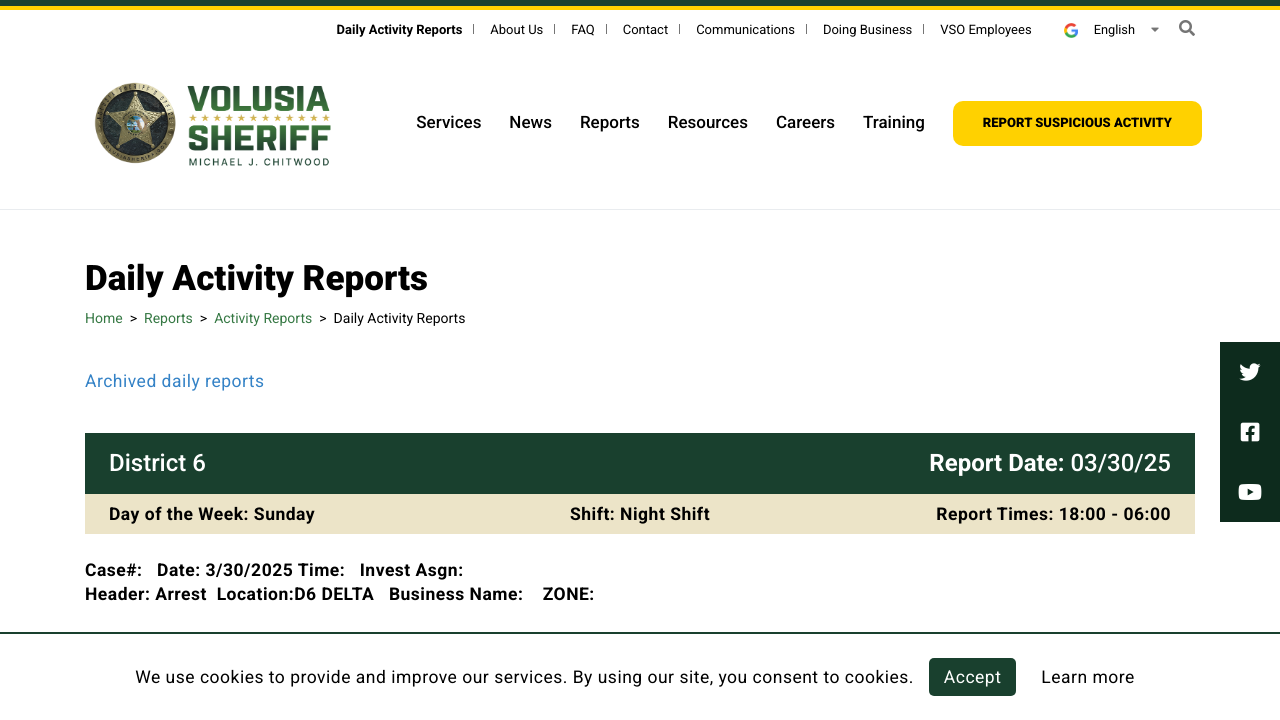Open the YouTube sidebar icon
This screenshot has height=720, width=1280.
pos(1249,491)
